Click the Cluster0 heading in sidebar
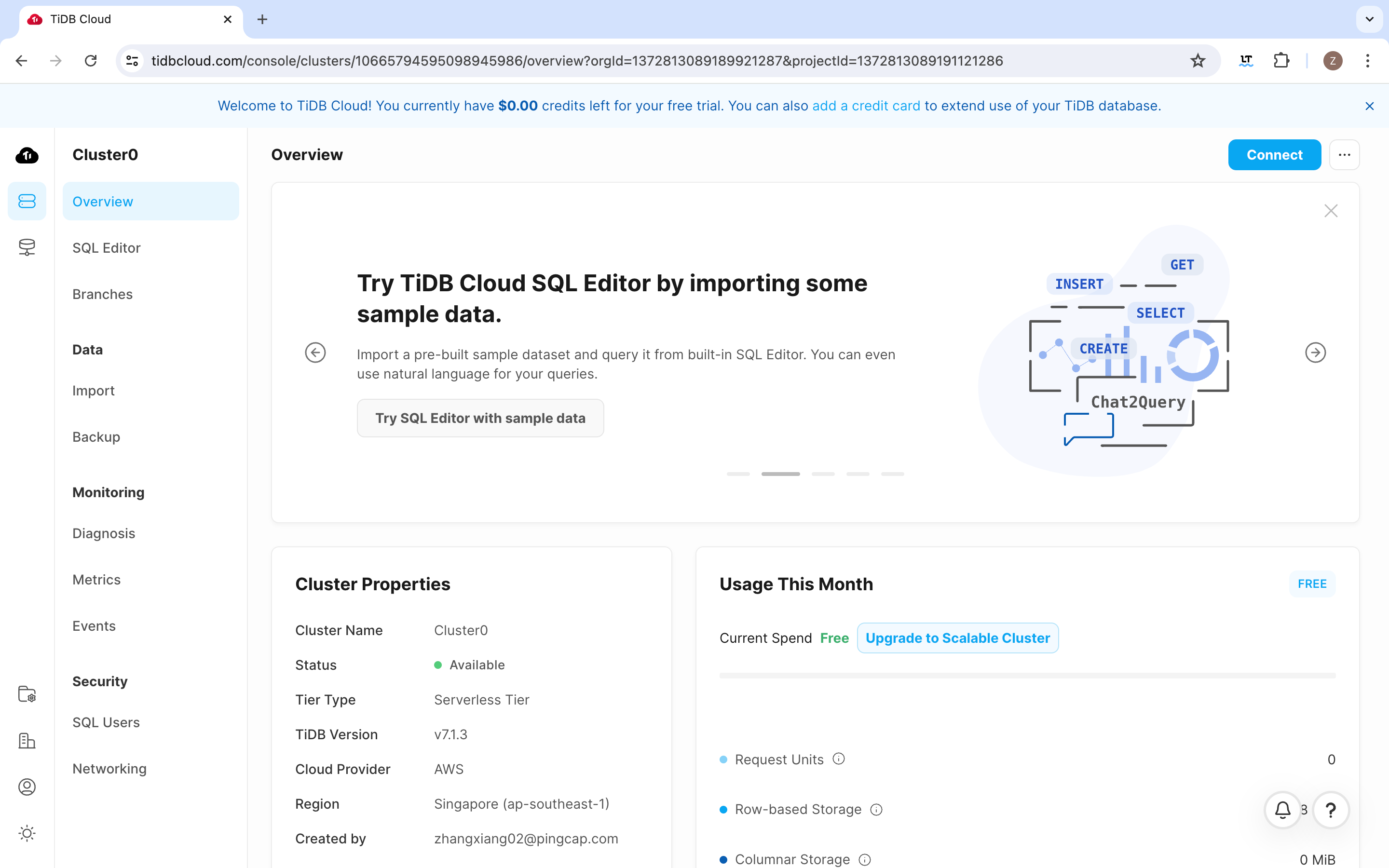1389x868 pixels. tap(105, 155)
